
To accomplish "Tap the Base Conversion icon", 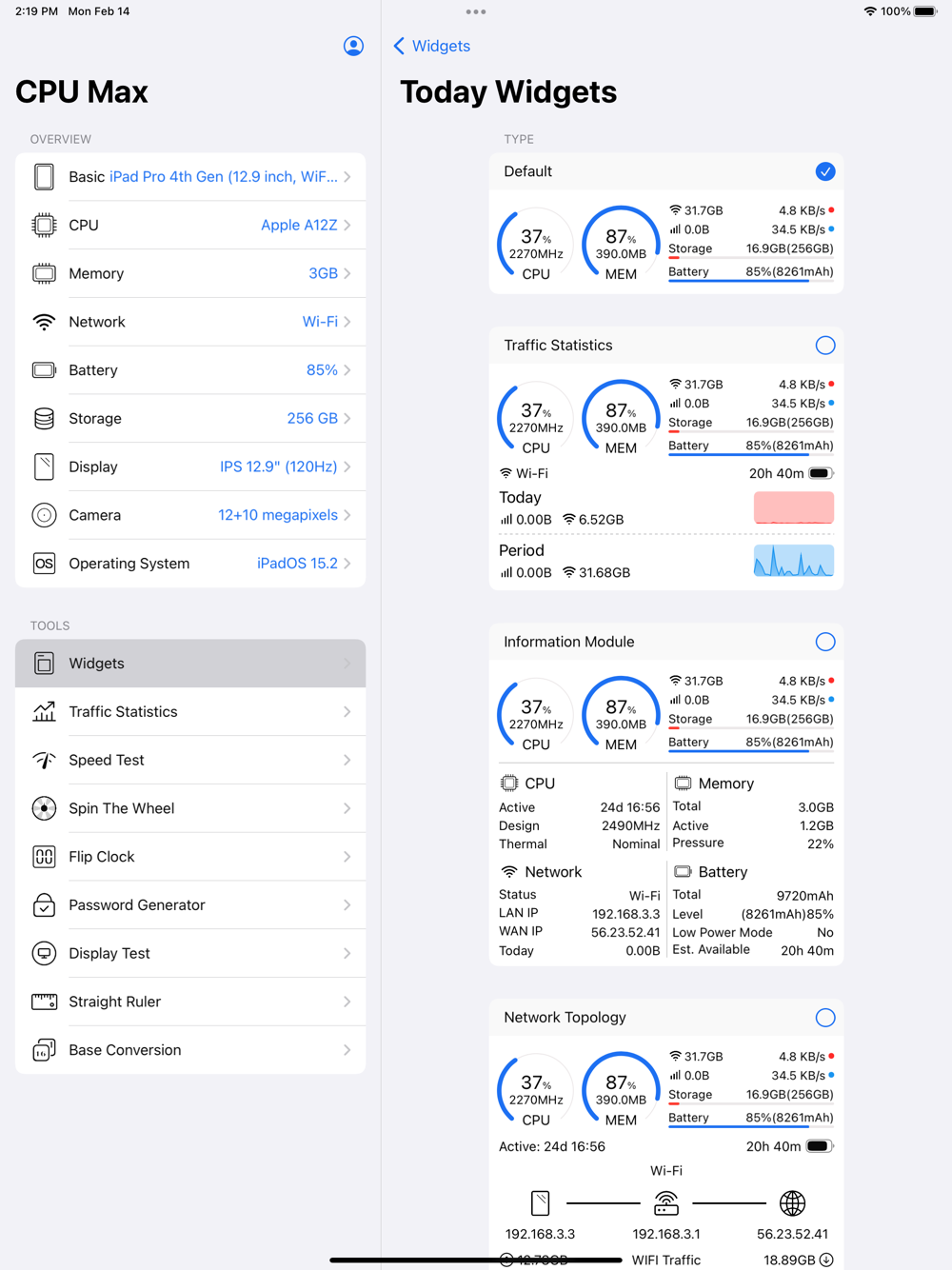I will click(44, 1050).
